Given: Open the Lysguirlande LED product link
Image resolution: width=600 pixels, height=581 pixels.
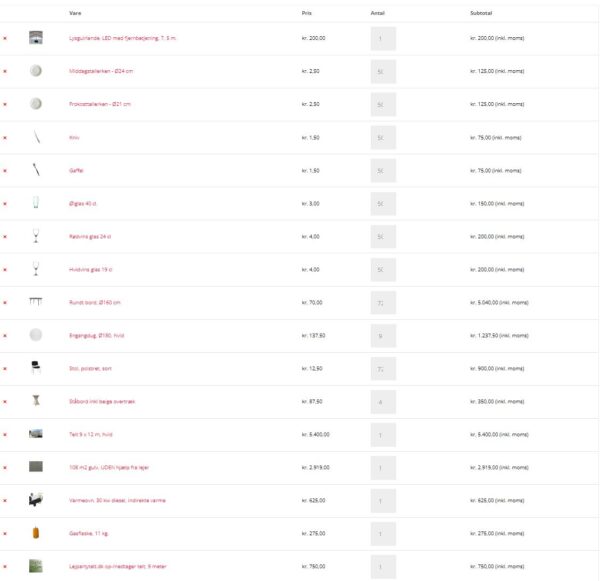Looking at the screenshot, I should click(x=122, y=38).
